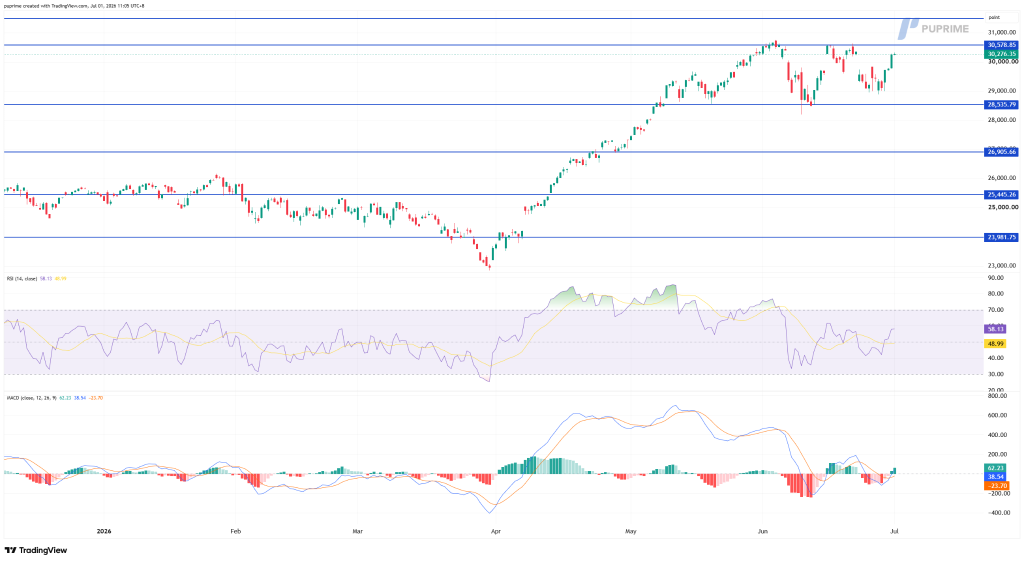This screenshot has height=562, width=1024.
Task: Click the 29,000.00 price axis tick
Action: (x=1002, y=91)
